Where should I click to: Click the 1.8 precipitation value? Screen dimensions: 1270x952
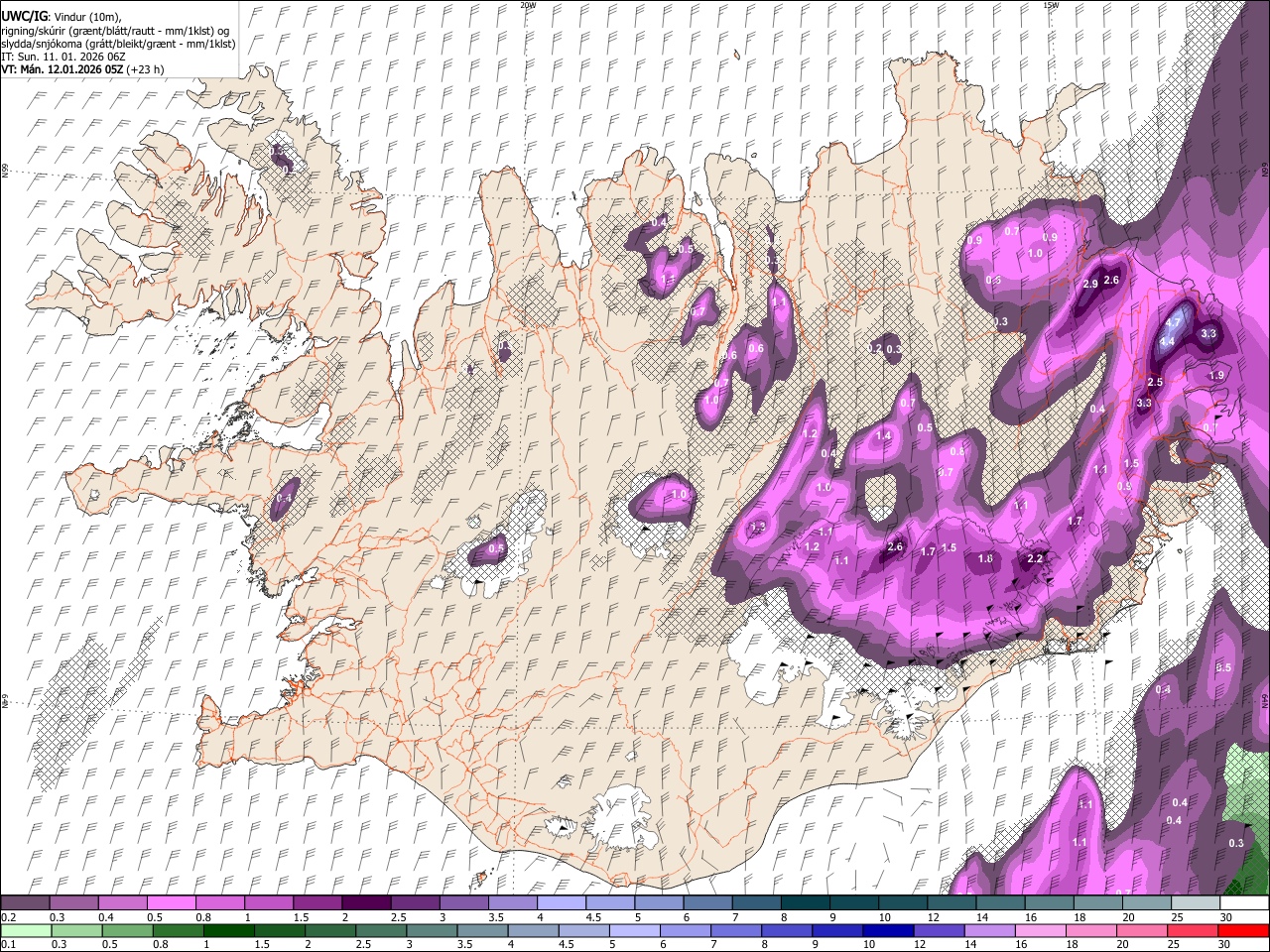(985, 559)
